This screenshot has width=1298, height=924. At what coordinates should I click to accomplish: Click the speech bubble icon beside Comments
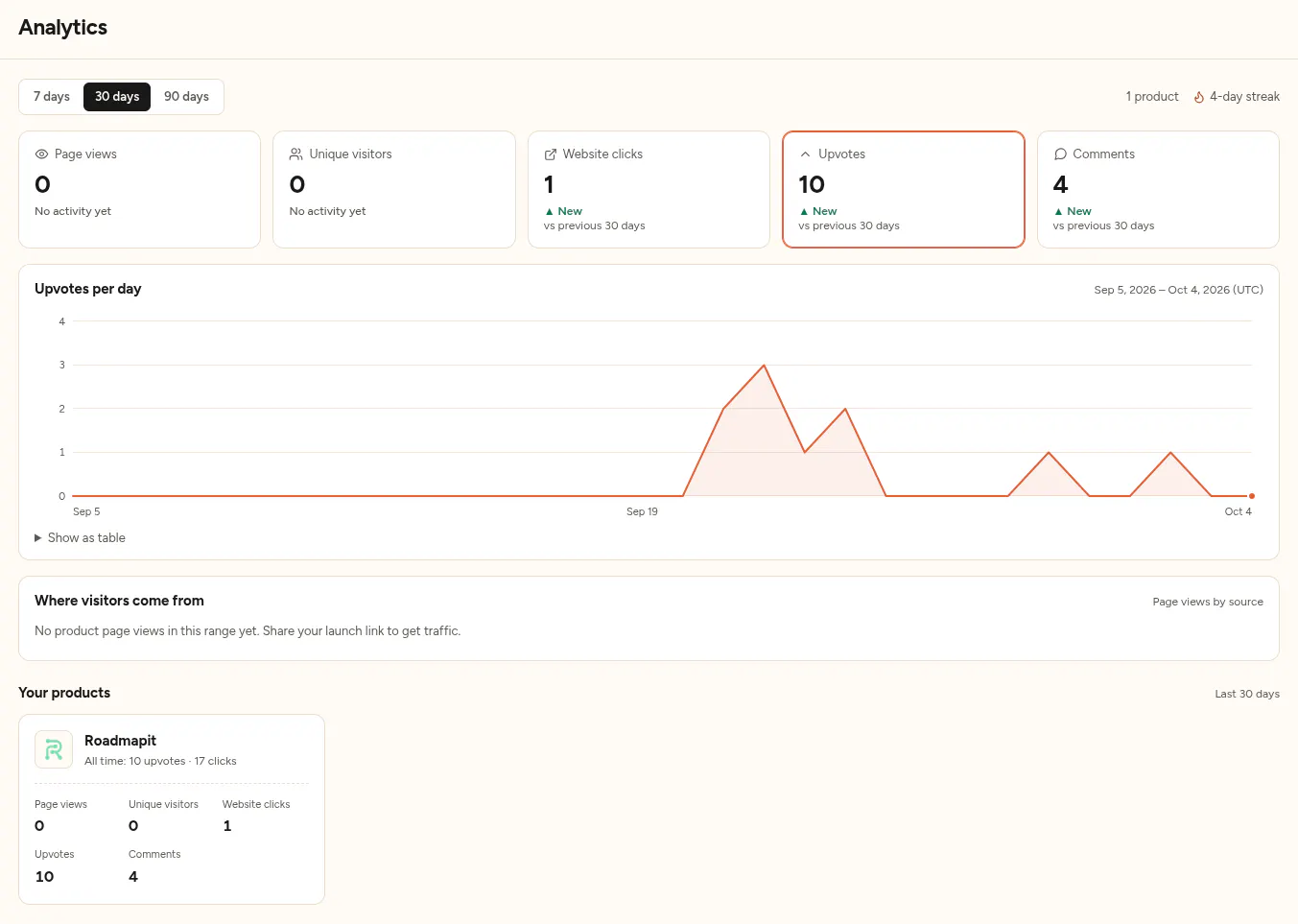click(1060, 154)
